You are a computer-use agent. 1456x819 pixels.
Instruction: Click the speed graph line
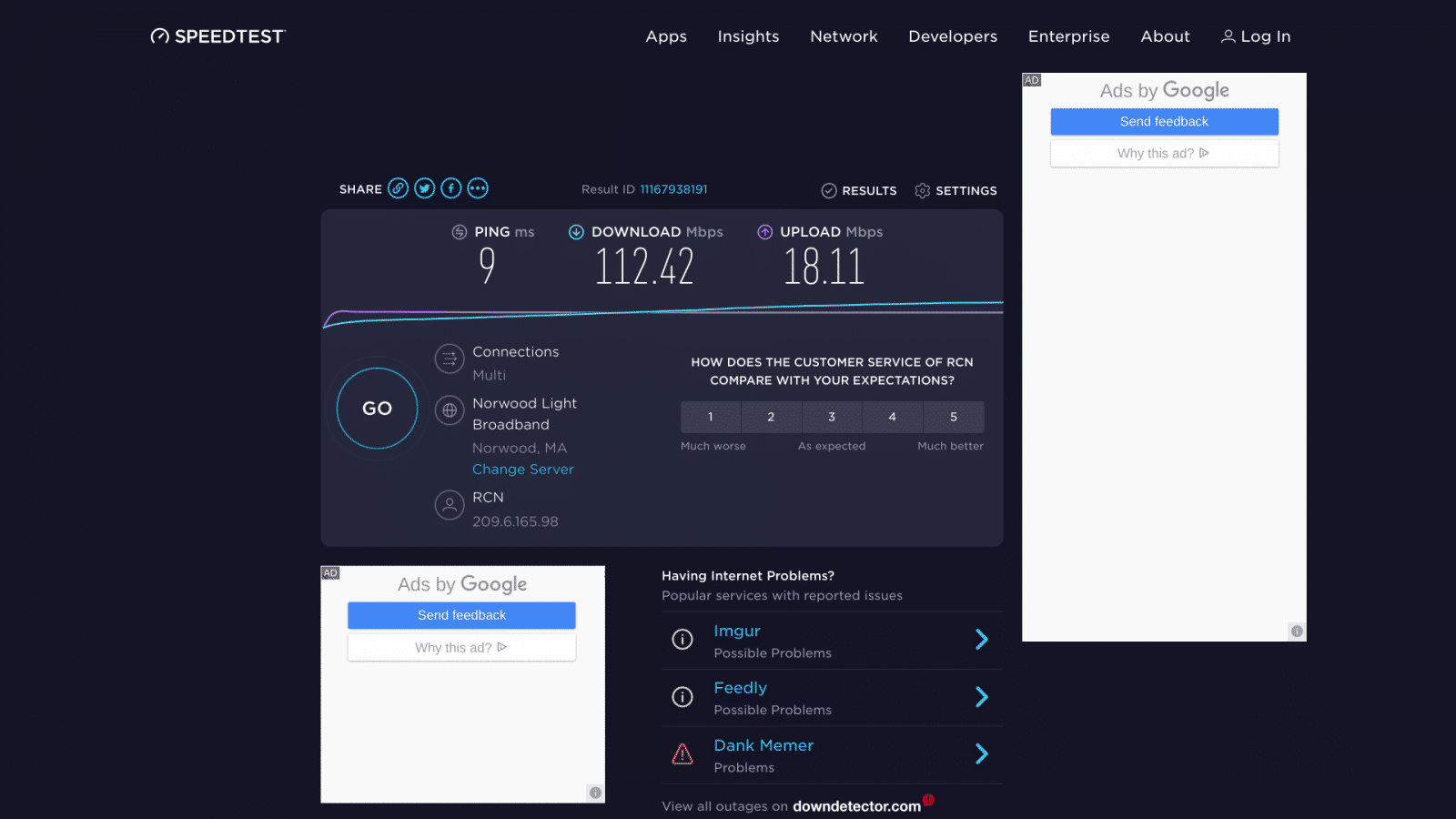pos(662,313)
